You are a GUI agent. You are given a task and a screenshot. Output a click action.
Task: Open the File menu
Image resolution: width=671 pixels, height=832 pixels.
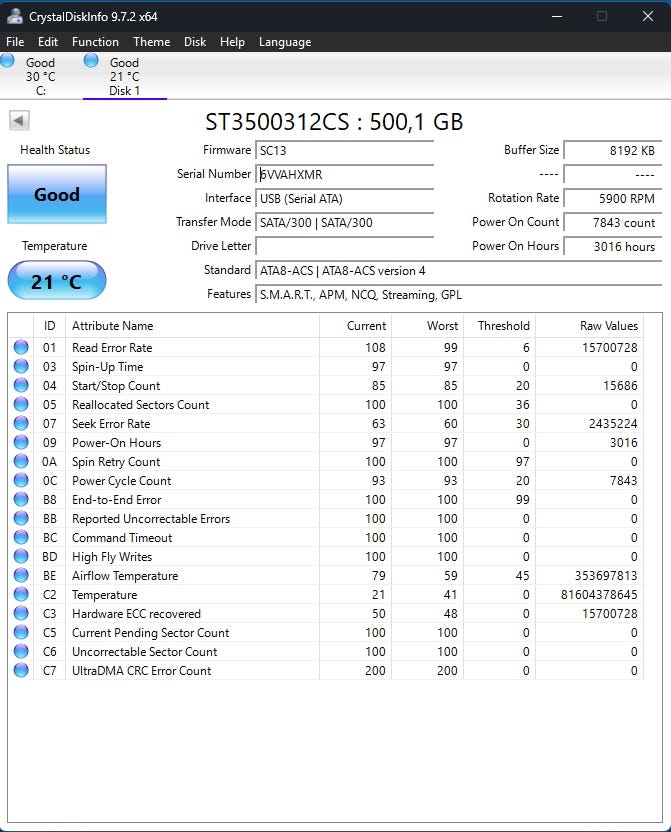pos(15,42)
